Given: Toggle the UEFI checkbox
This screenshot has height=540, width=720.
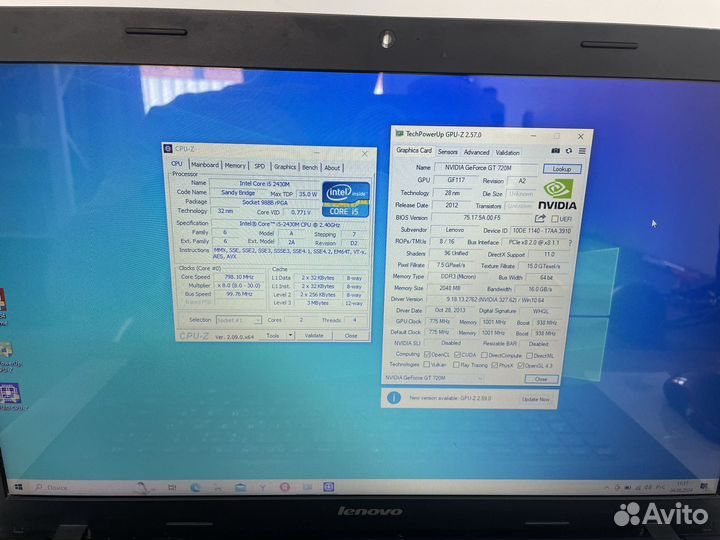Looking at the screenshot, I should click(554, 219).
